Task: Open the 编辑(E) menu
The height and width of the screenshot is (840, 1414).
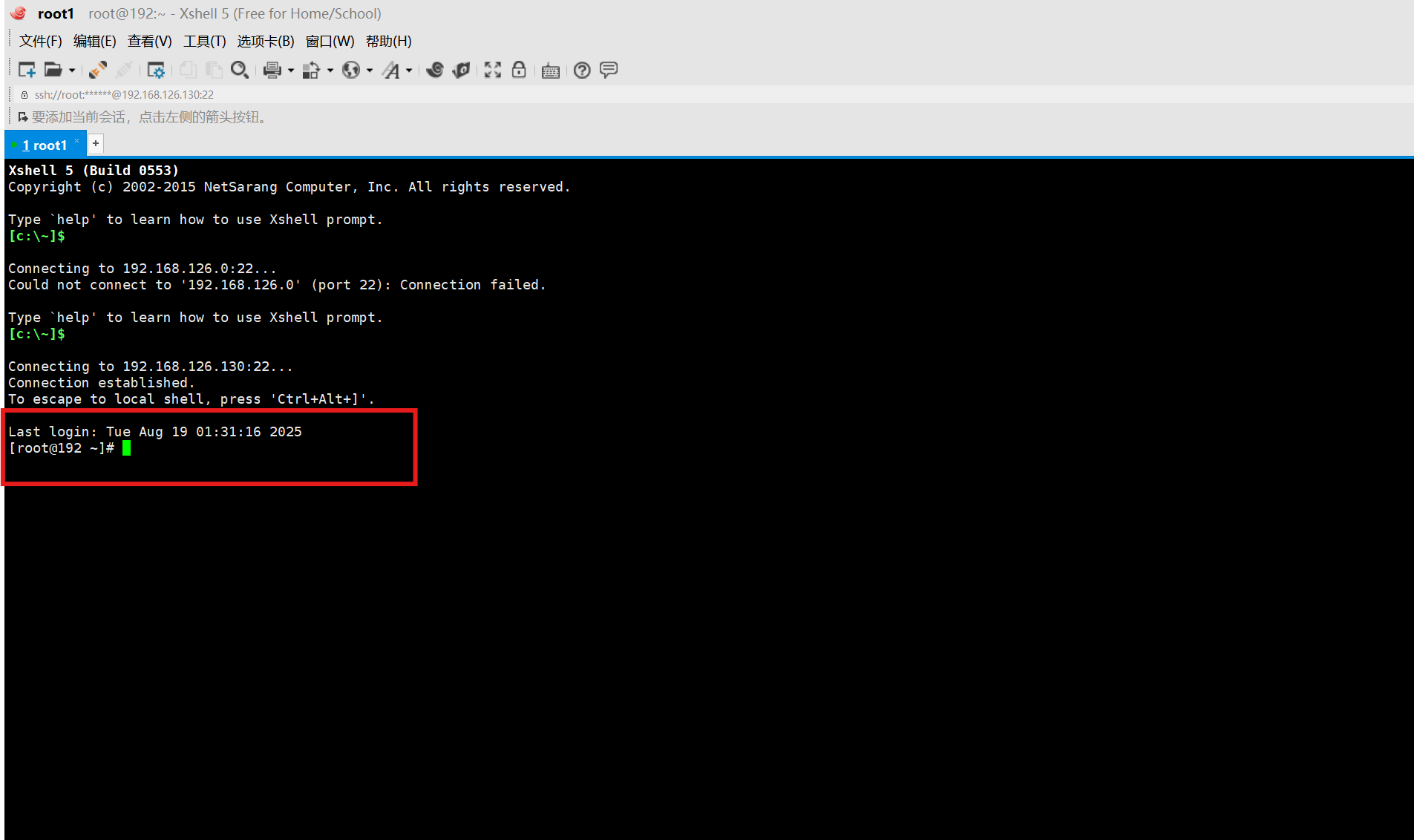Action: (x=95, y=41)
